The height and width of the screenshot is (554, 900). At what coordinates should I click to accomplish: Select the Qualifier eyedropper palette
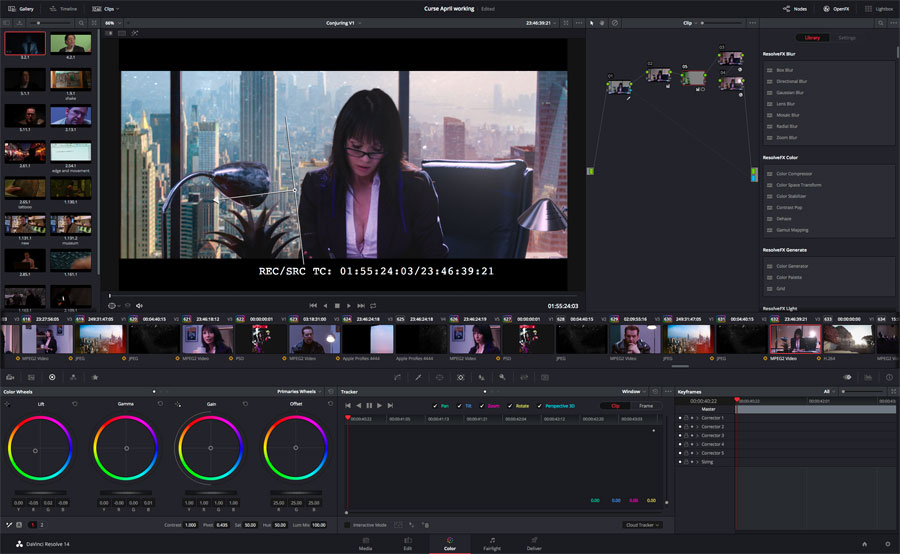point(418,377)
